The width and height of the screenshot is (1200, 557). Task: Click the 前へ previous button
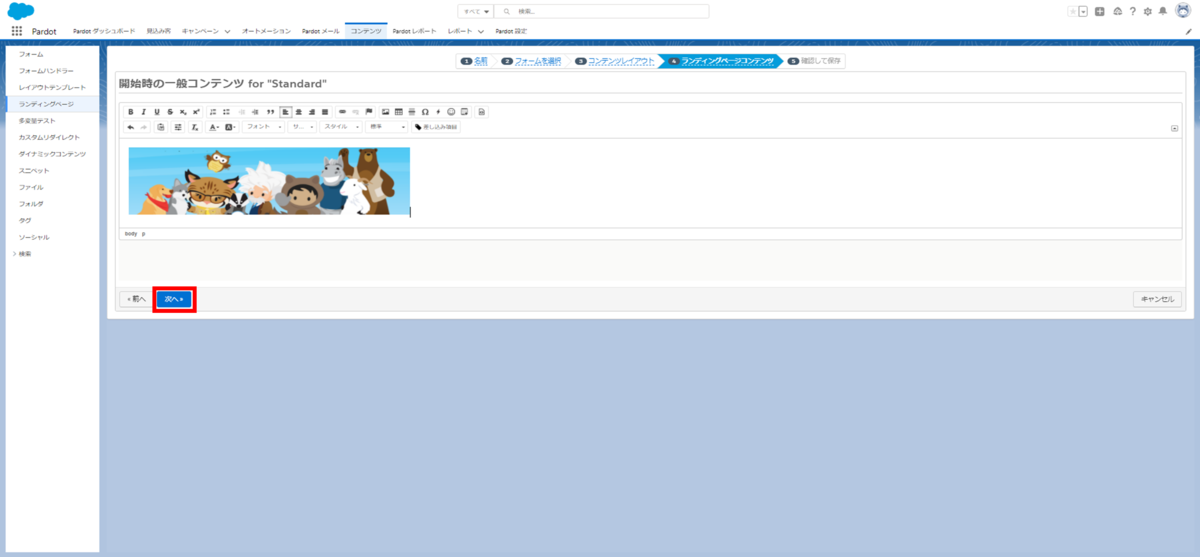coord(135,299)
